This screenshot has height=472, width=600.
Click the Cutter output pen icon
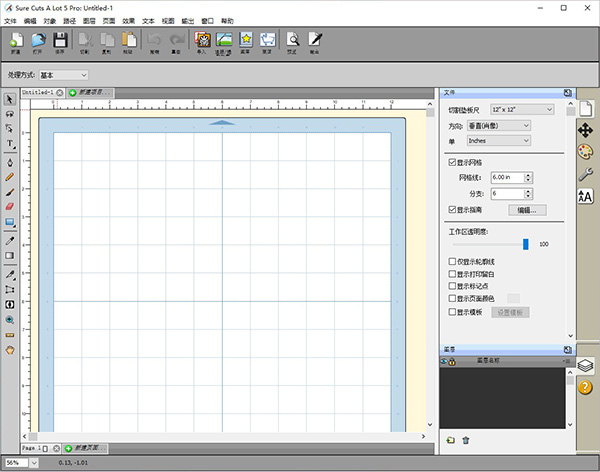tap(315, 40)
